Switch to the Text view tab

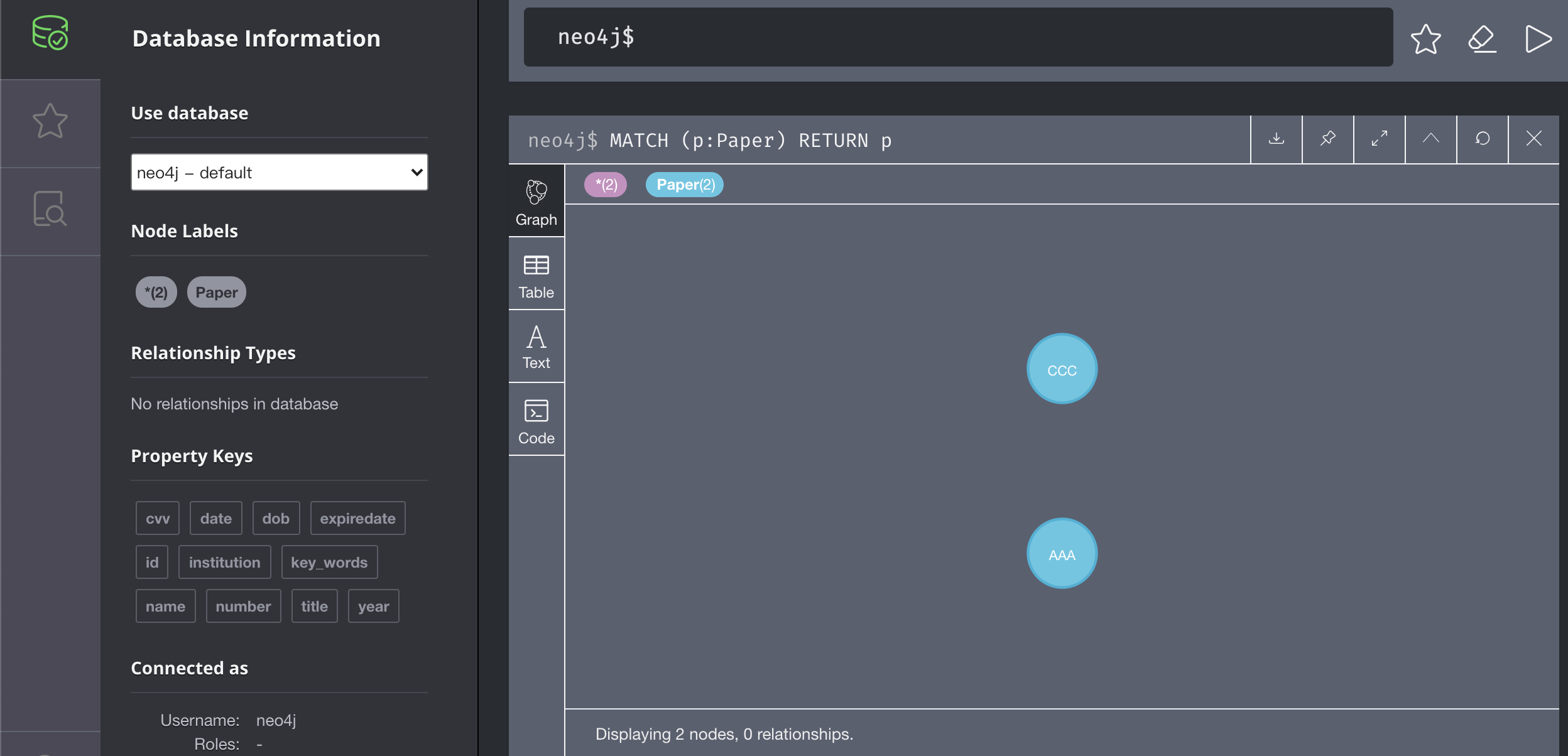tap(536, 347)
